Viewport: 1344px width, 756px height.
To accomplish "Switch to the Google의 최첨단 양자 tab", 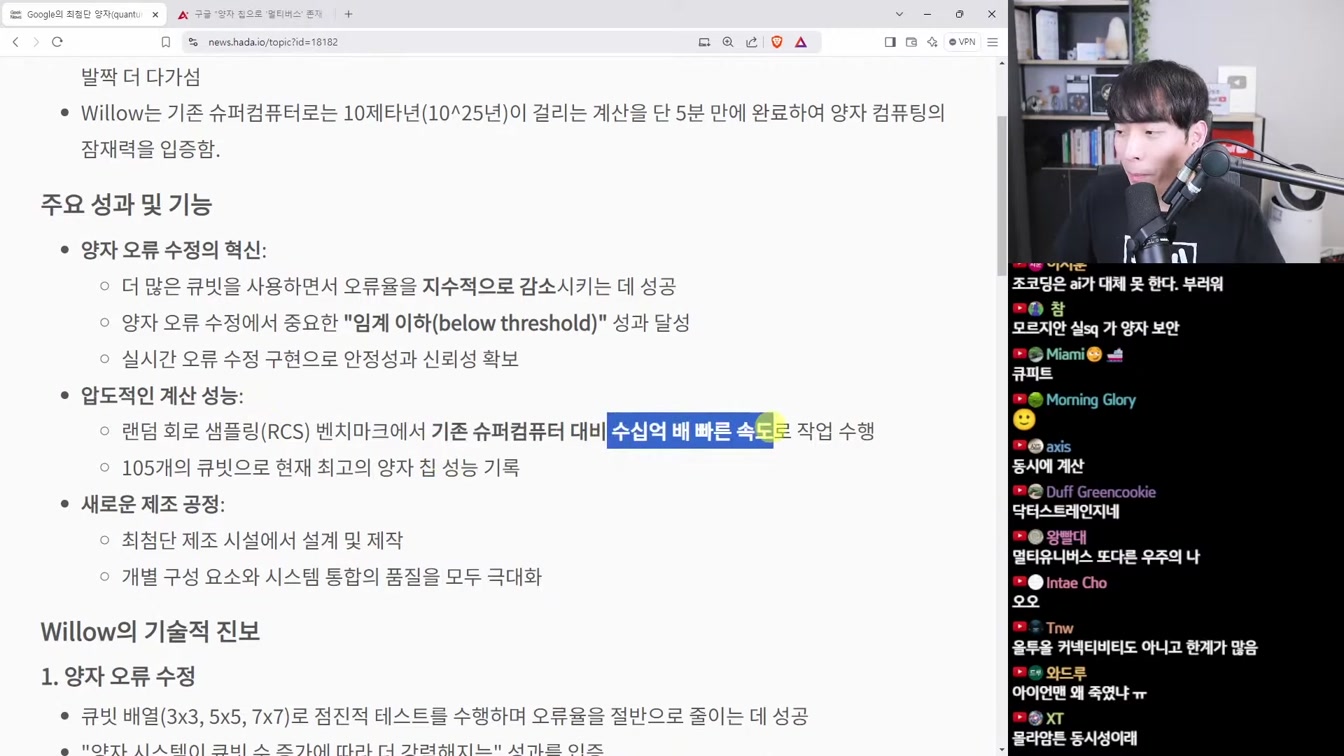I will point(84,14).
